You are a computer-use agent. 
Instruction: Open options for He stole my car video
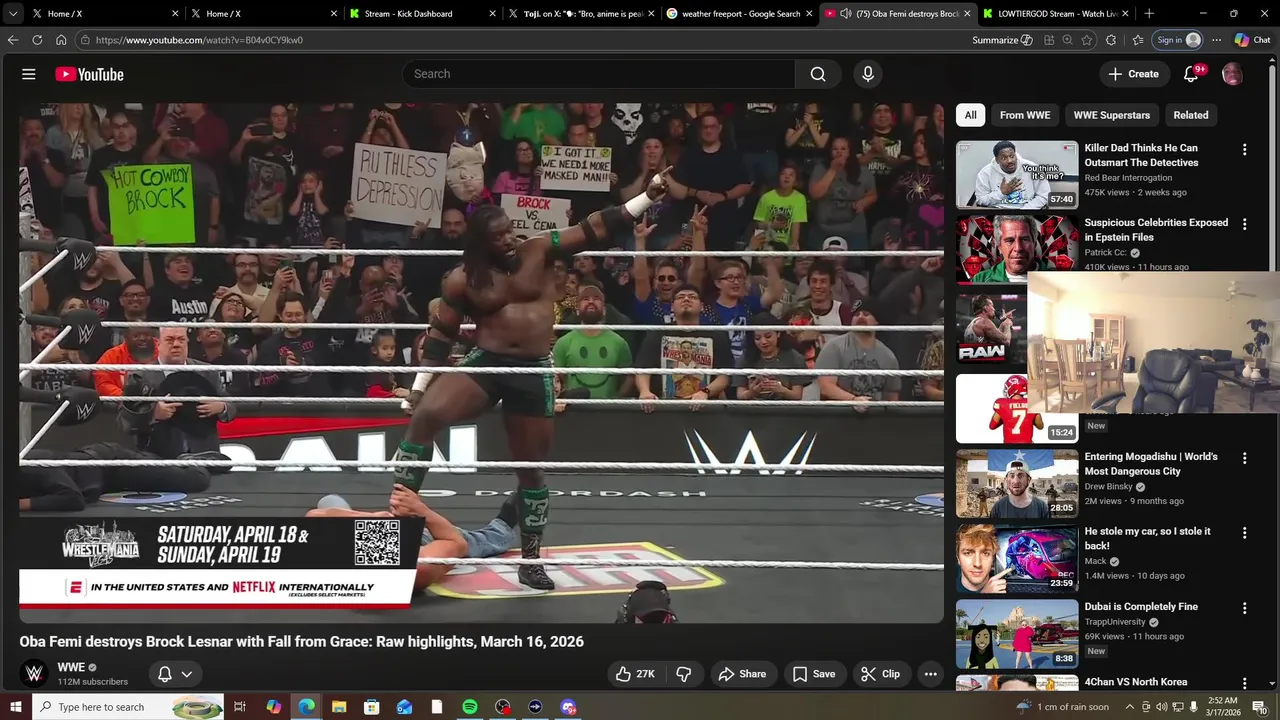tap(1245, 533)
